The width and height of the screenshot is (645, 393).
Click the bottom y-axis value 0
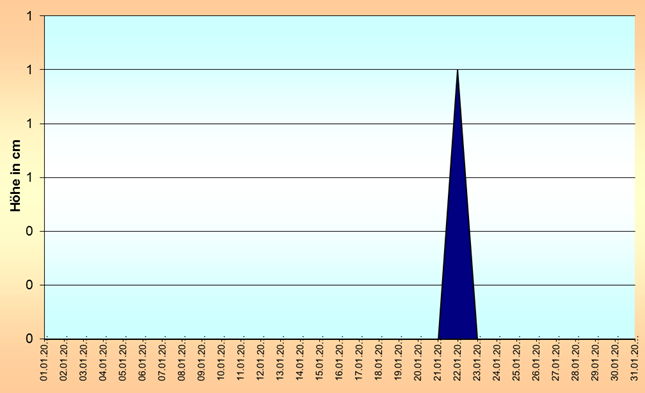29,339
